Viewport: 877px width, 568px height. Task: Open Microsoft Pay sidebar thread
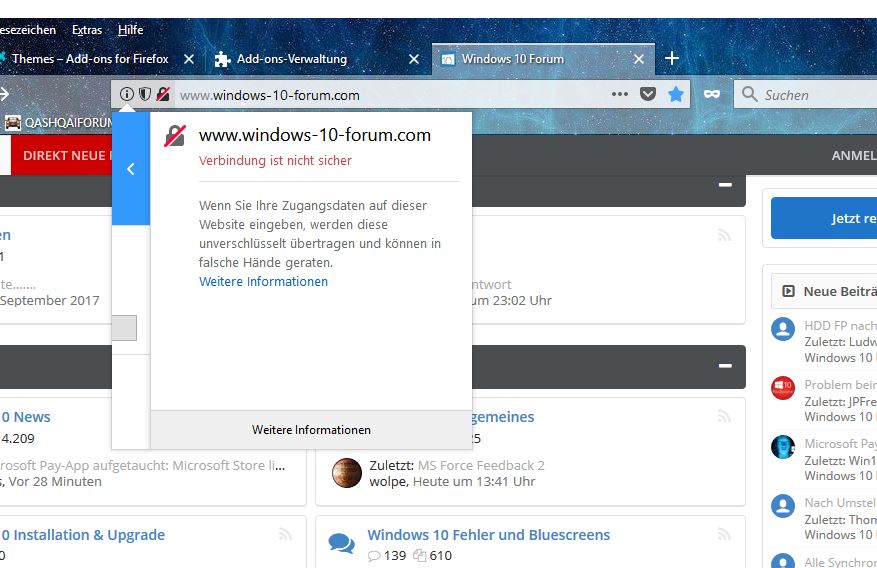[x=841, y=443]
